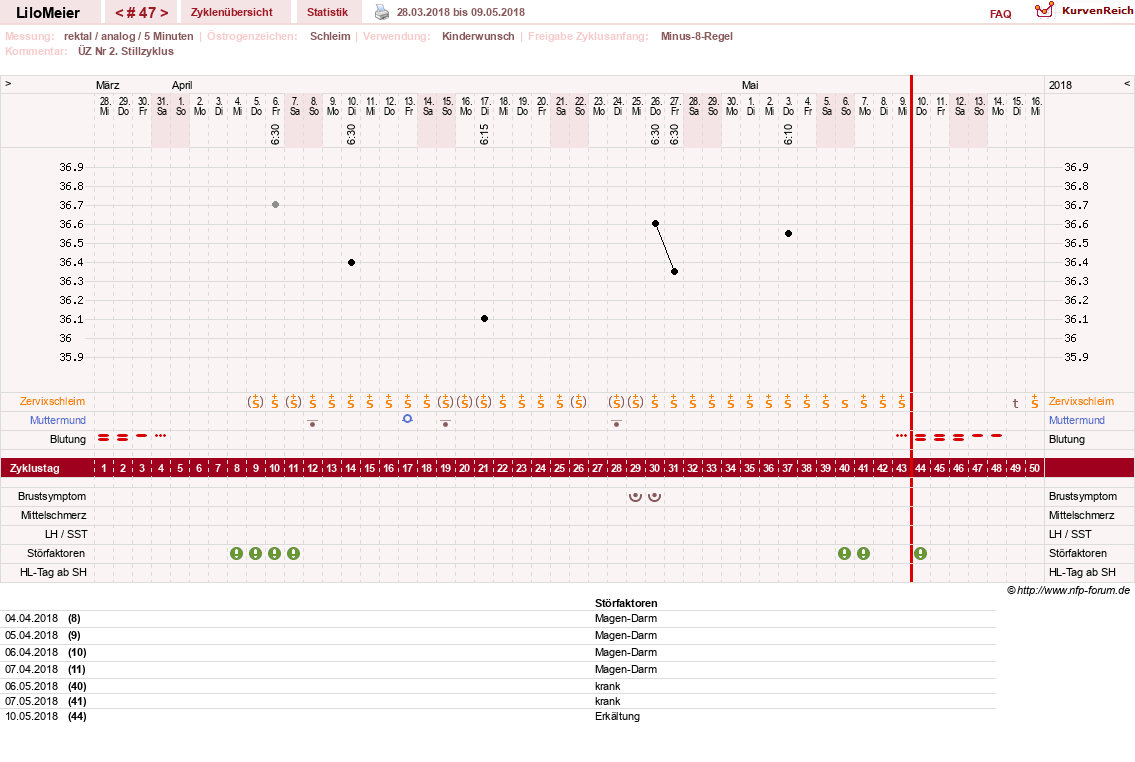
Task: Open the http://www.nfp-forum.de link
Action: click(1073, 590)
